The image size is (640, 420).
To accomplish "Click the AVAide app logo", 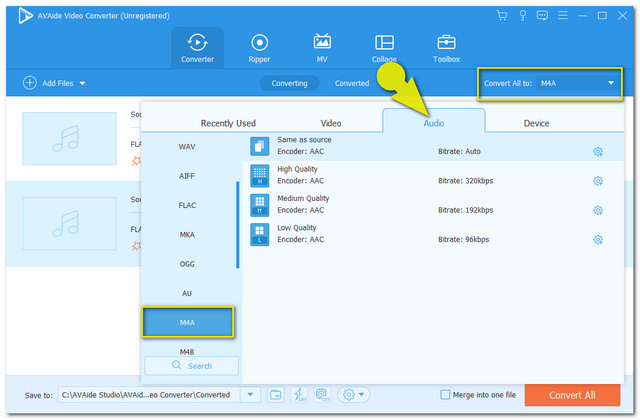I will 25,16.
